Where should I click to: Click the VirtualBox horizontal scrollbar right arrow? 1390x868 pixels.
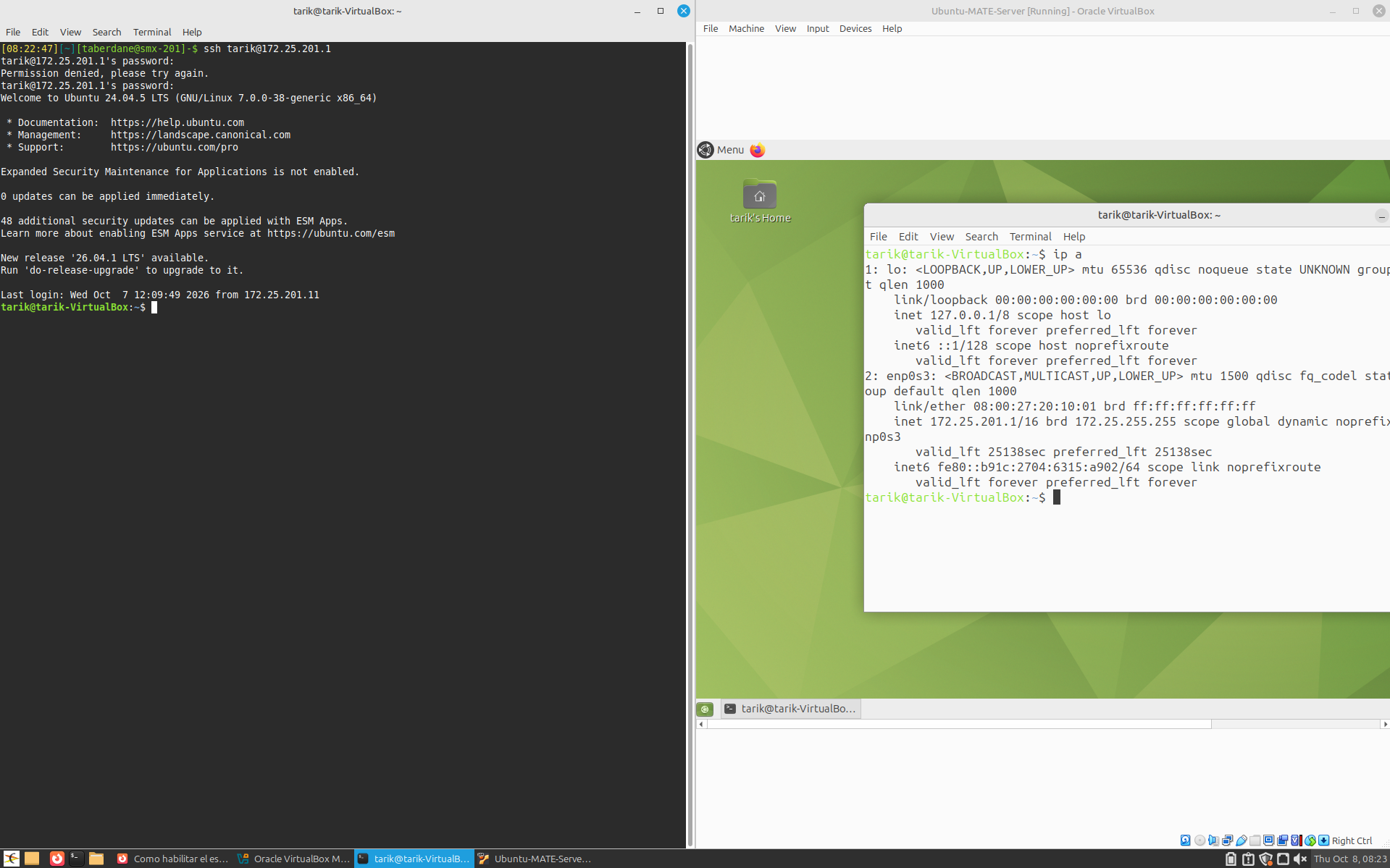[1385, 724]
